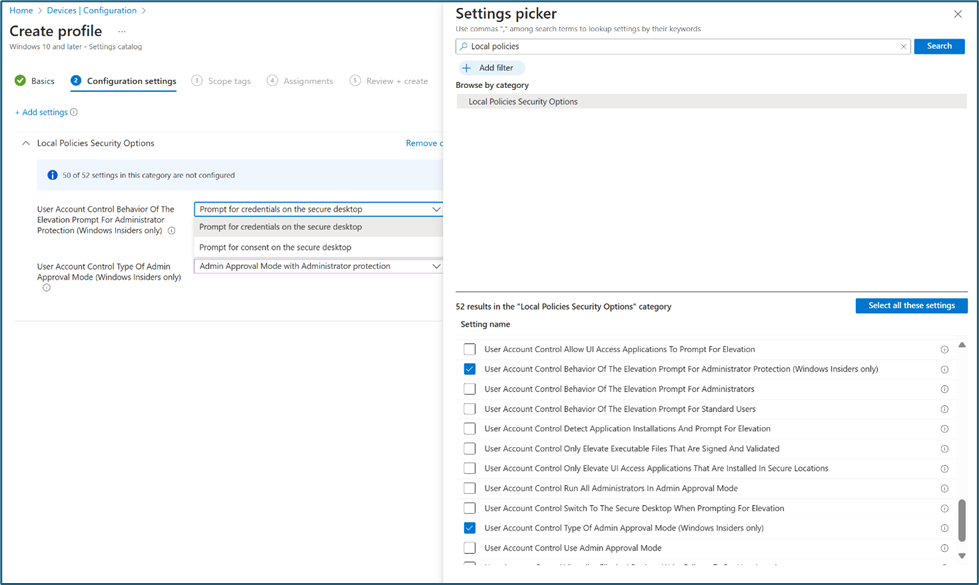
Task: Click the Add filter plus icon
Action: click(466, 68)
